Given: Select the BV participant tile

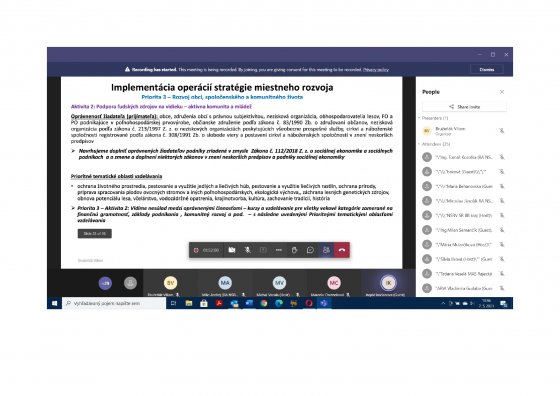Looking at the screenshot, I should [170, 283].
